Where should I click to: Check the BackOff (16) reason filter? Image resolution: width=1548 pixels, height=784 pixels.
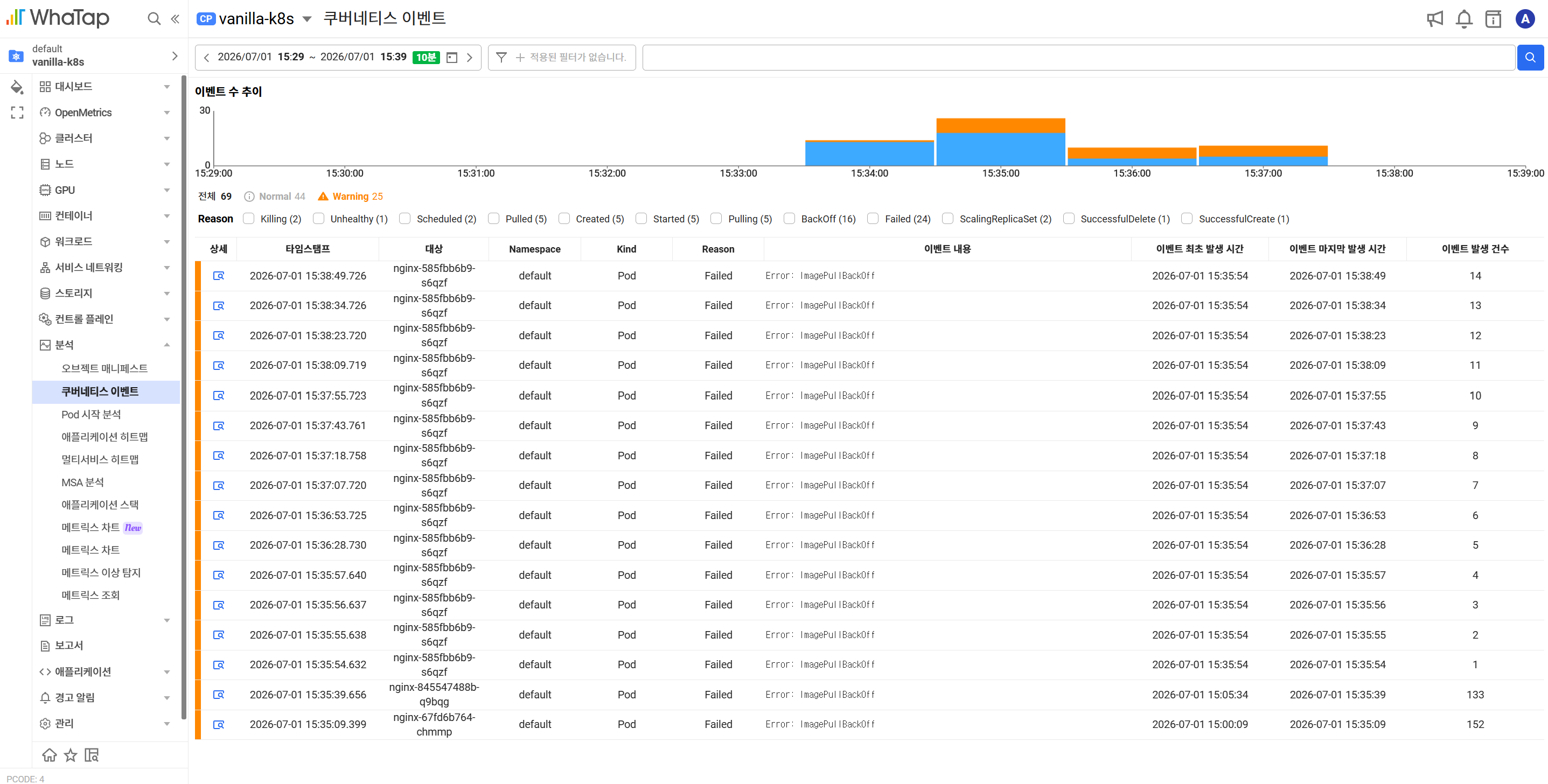pyautogui.click(x=789, y=219)
